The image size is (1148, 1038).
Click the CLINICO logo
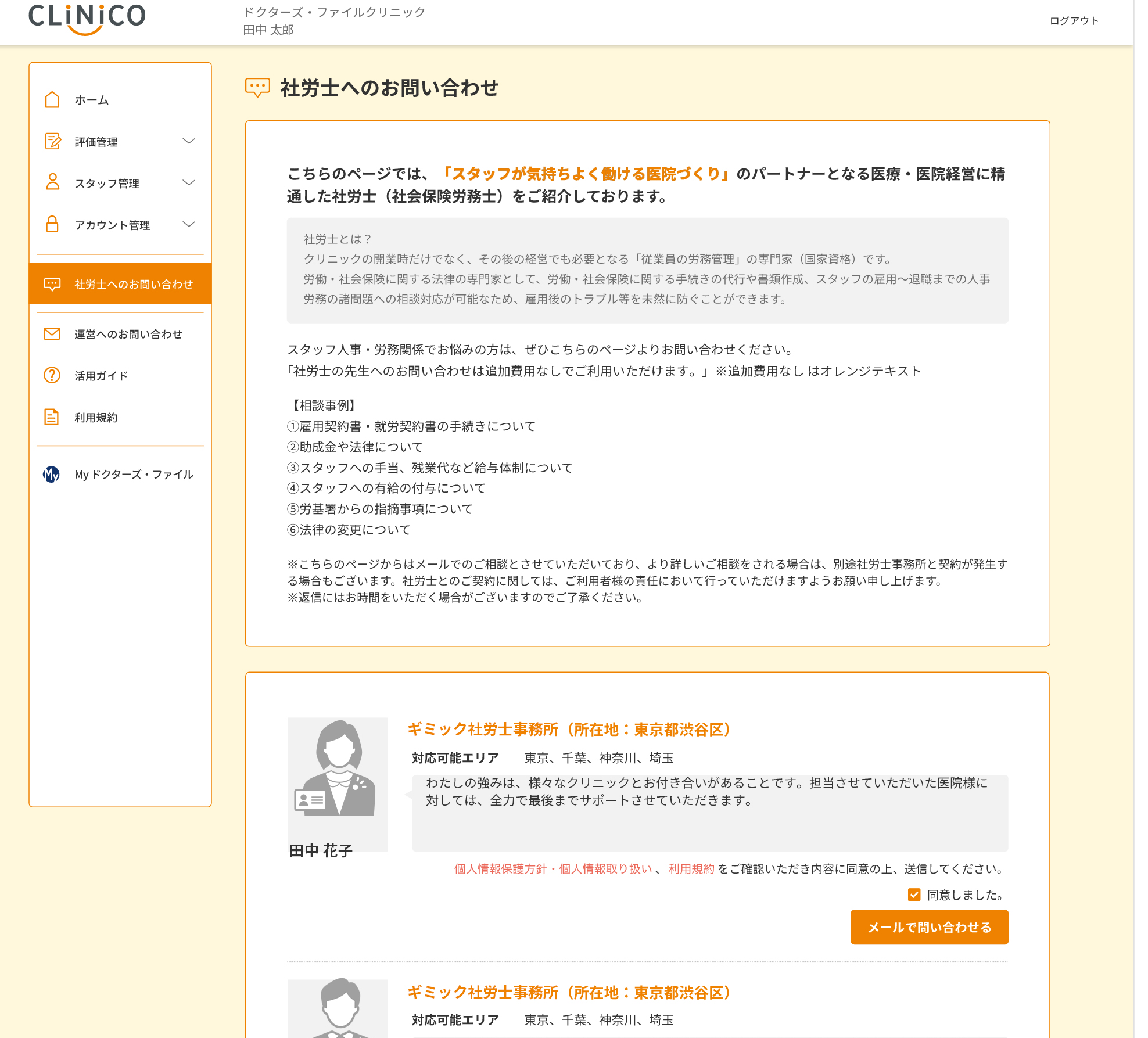coord(87,19)
